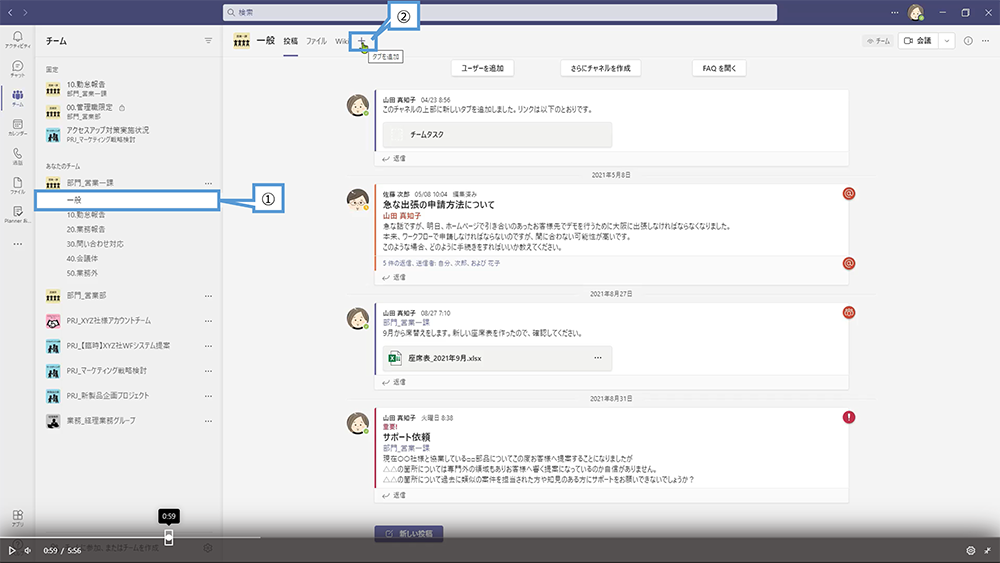Open the user profile avatar

[916, 12]
